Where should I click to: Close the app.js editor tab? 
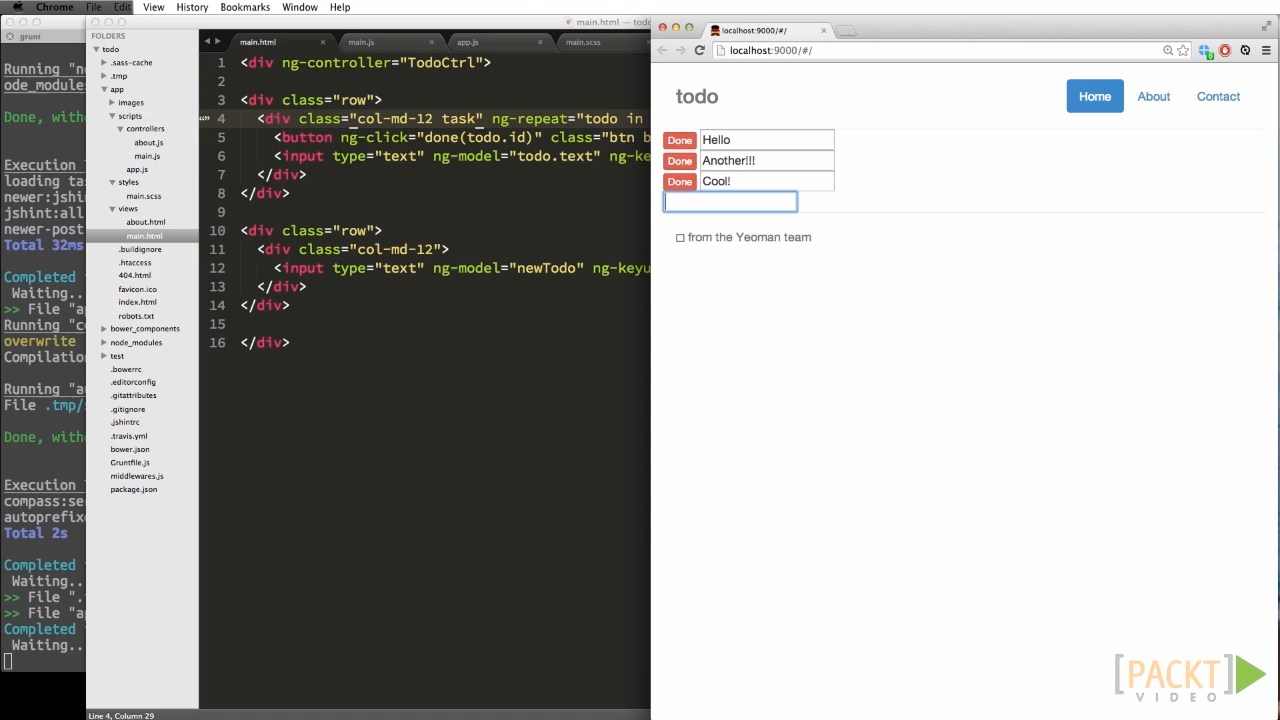(540, 42)
